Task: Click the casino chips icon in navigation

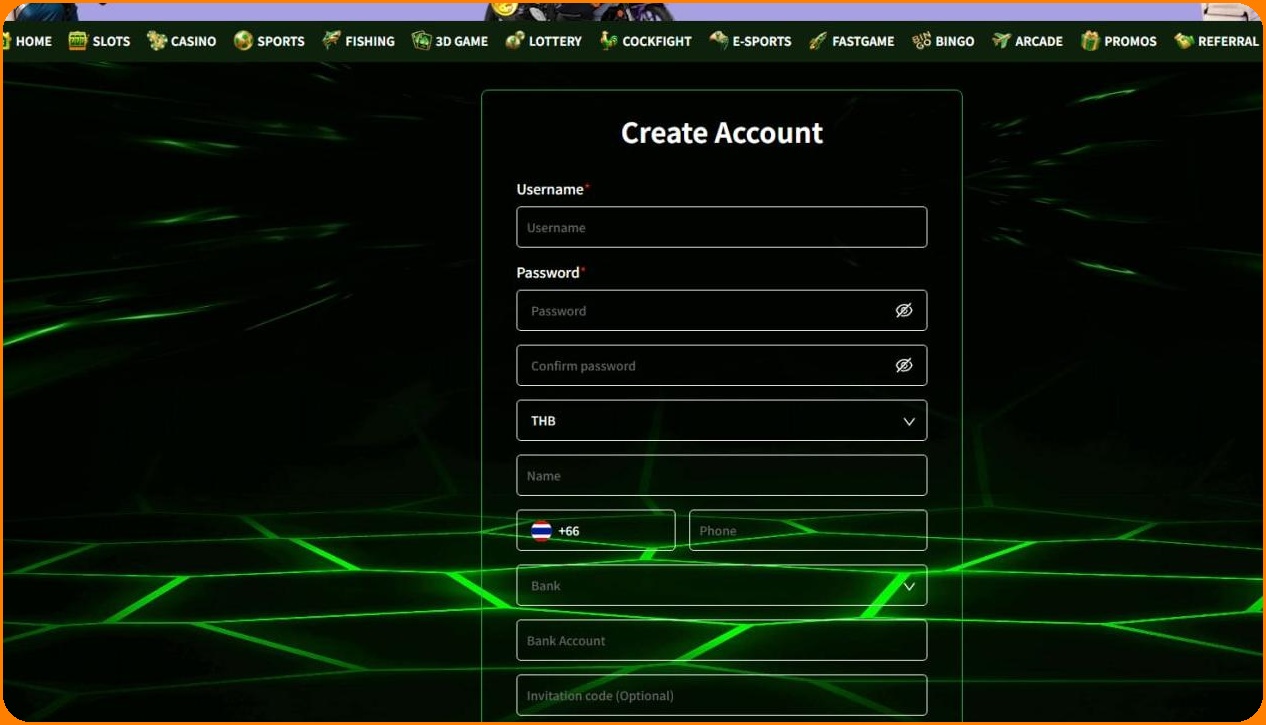Action: pyautogui.click(x=156, y=41)
